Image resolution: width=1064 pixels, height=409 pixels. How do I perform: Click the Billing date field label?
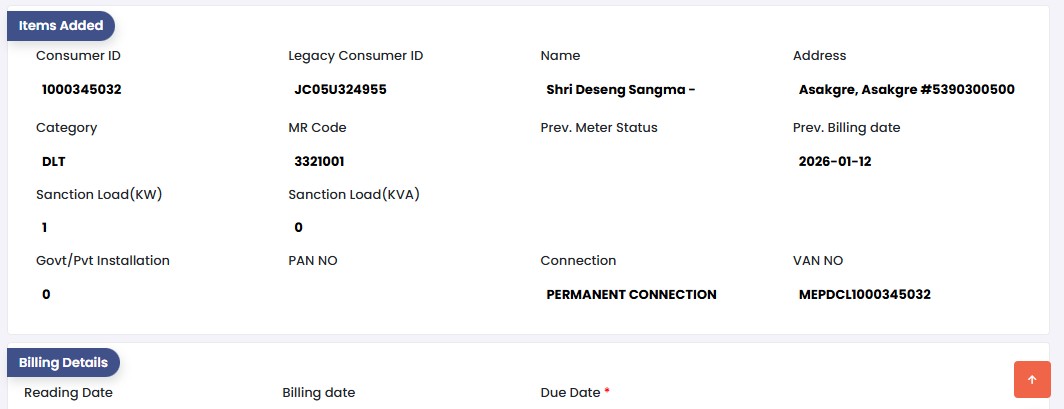pos(319,393)
